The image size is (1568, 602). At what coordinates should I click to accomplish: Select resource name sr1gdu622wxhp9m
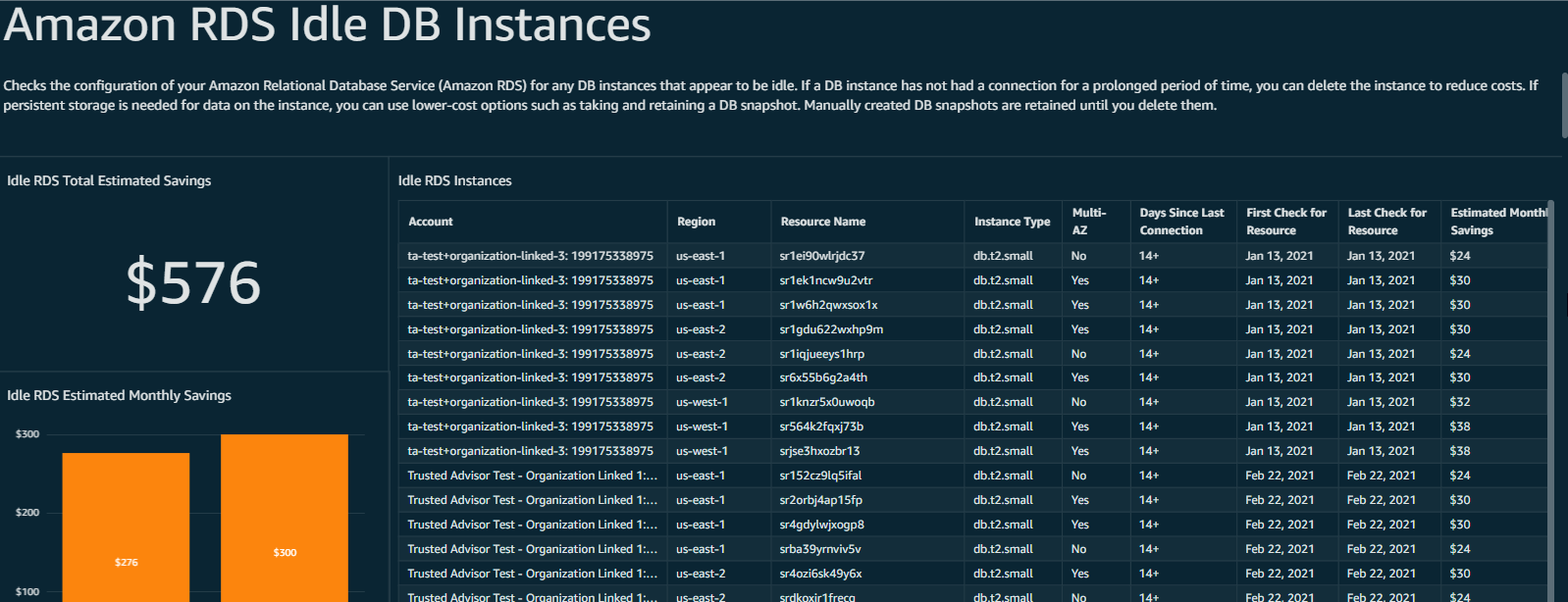(x=831, y=329)
